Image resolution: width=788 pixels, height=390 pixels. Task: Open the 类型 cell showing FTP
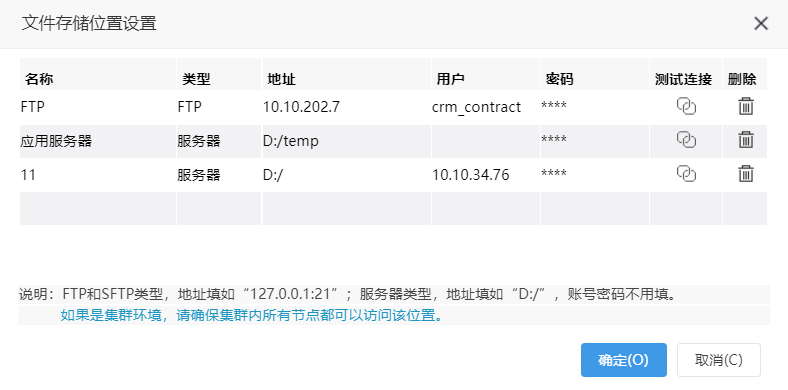219,107
